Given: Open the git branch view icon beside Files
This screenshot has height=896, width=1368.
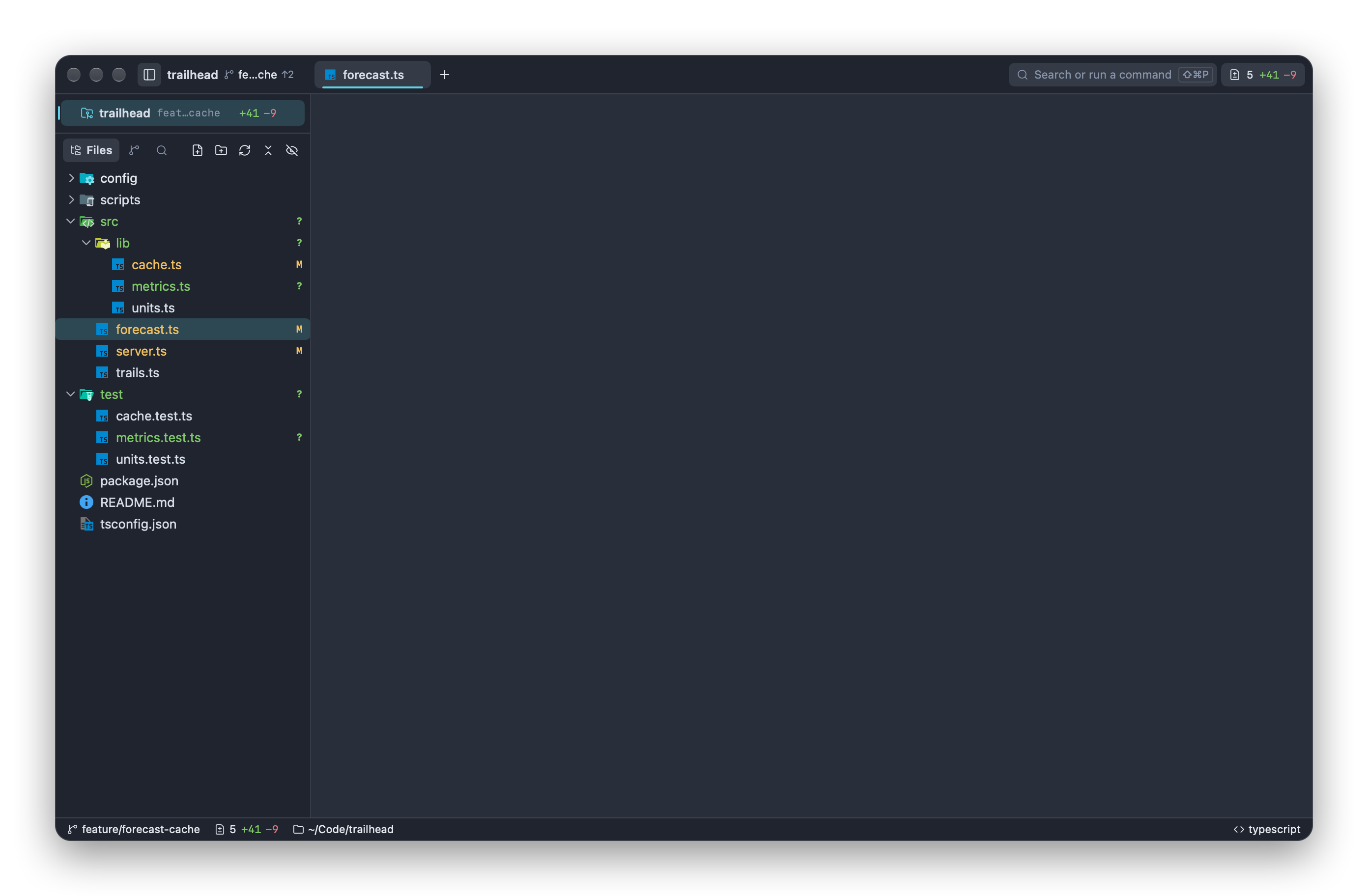Looking at the screenshot, I should tap(134, 150).
